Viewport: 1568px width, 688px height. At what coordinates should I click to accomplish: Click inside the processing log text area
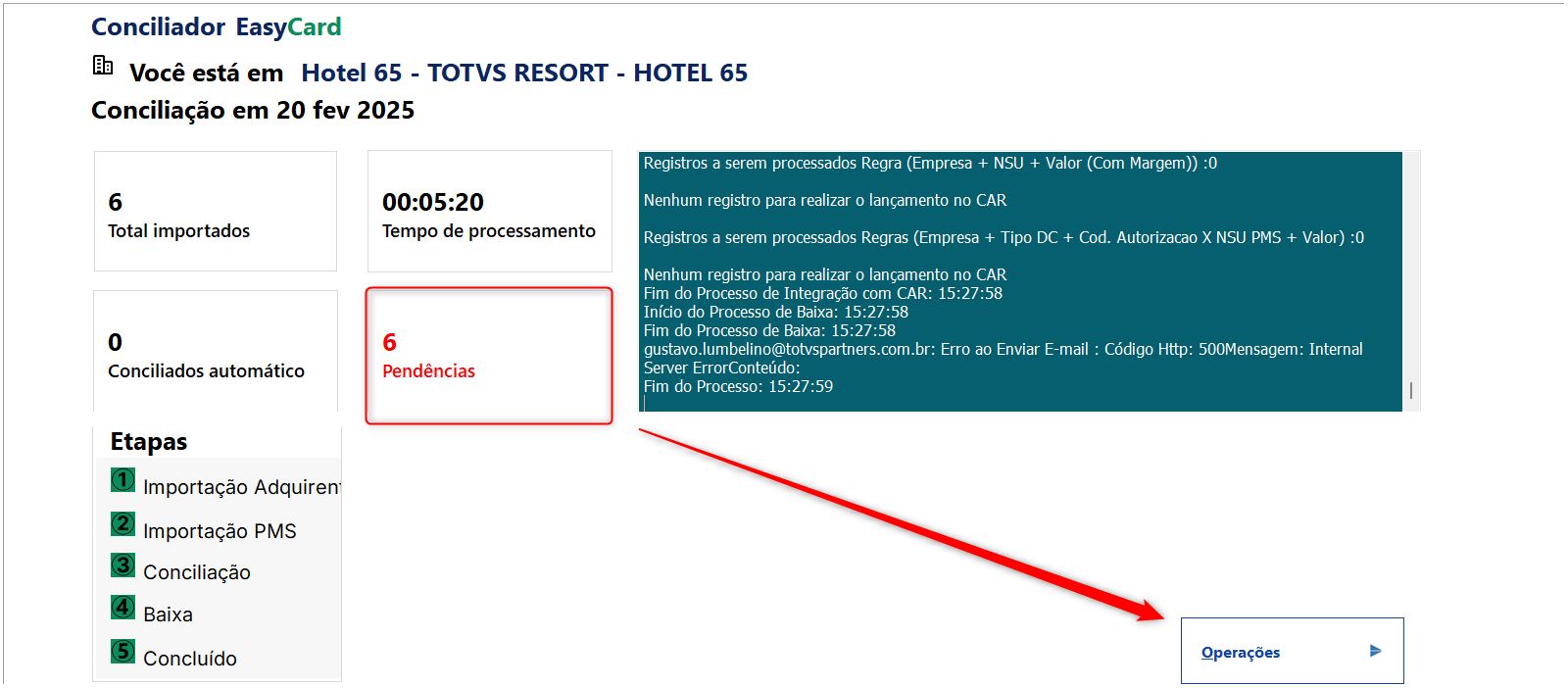click(x=1020, y=281)
